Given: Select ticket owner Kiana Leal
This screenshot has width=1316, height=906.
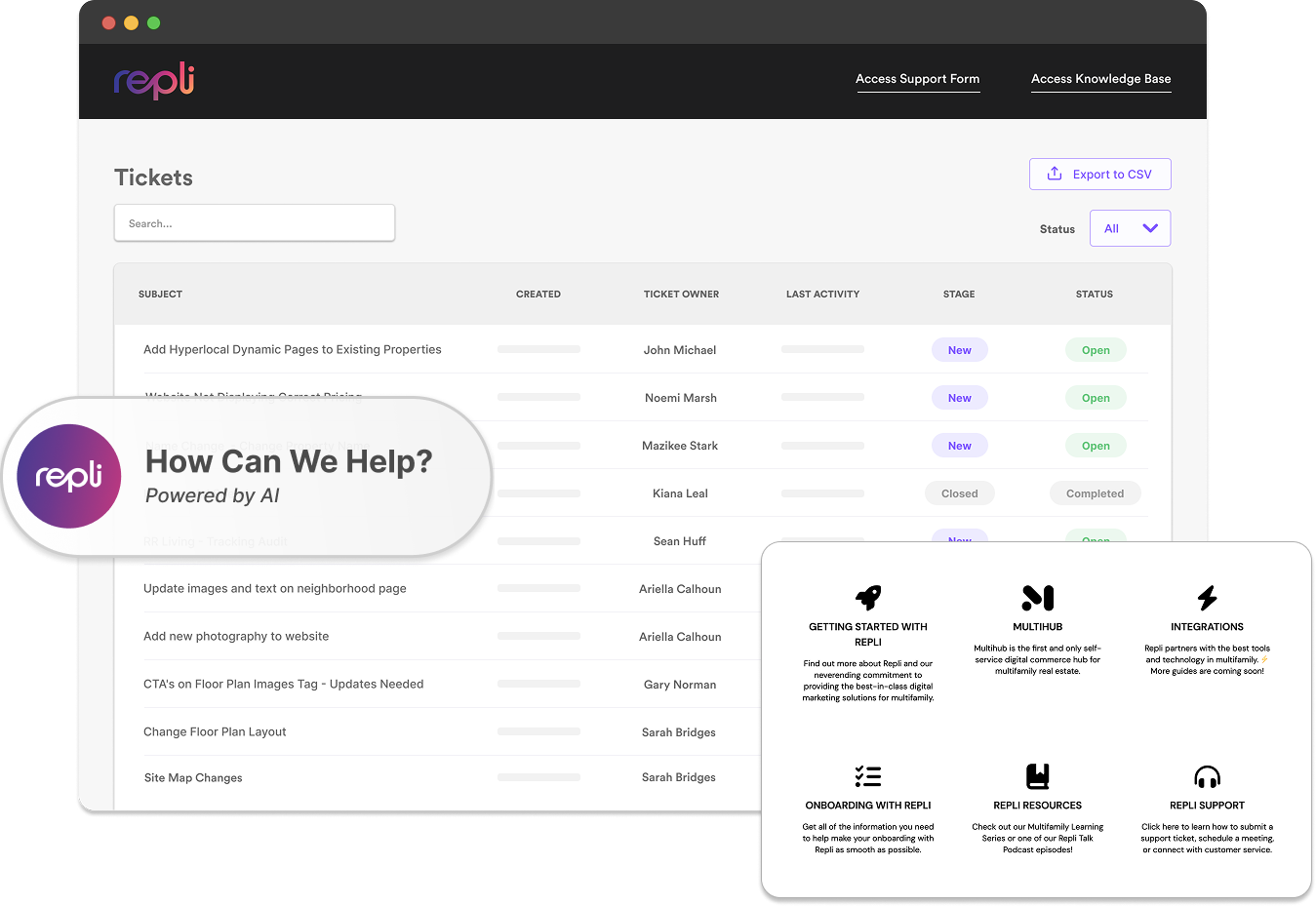Looking at the screenshot, I should 680,493.
